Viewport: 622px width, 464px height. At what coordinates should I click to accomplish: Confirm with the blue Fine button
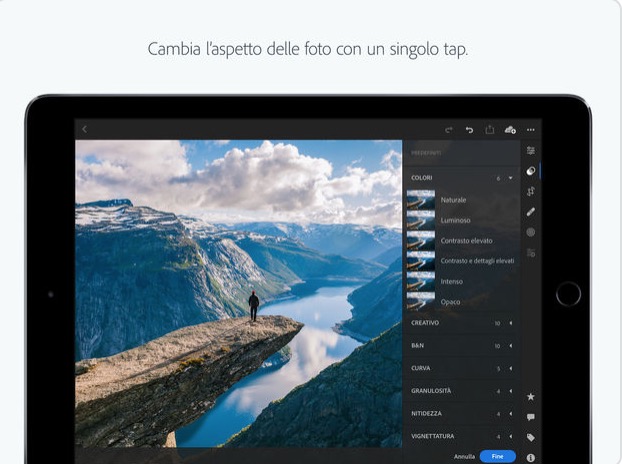pos(497,456)
